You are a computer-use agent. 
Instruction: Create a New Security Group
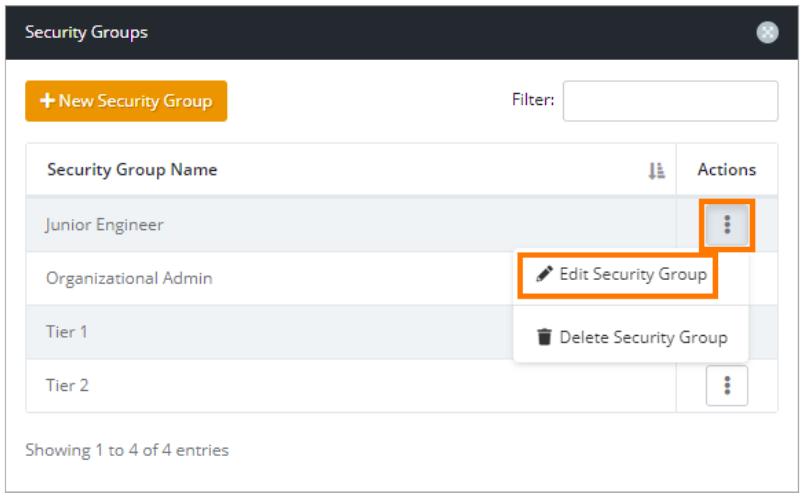click(126, 101)
